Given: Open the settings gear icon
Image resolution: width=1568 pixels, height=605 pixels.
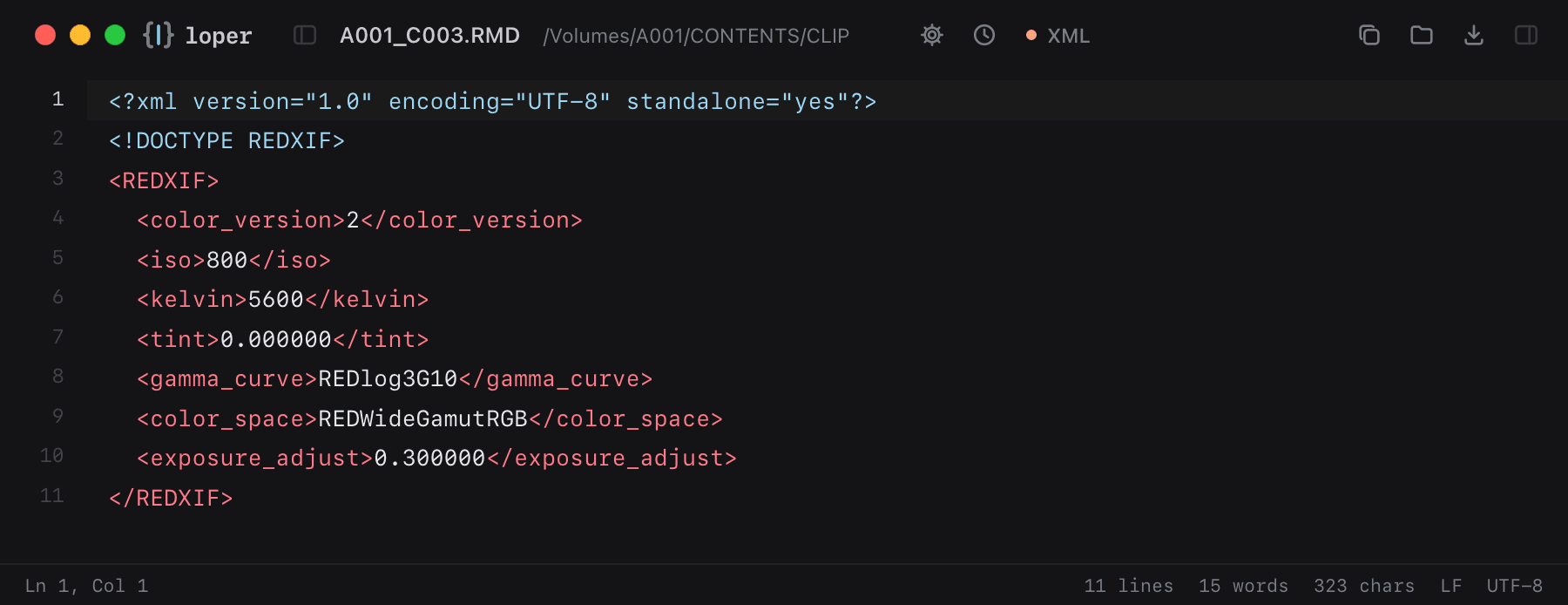Looking at the screenshot, I should (x=932, y=35).
